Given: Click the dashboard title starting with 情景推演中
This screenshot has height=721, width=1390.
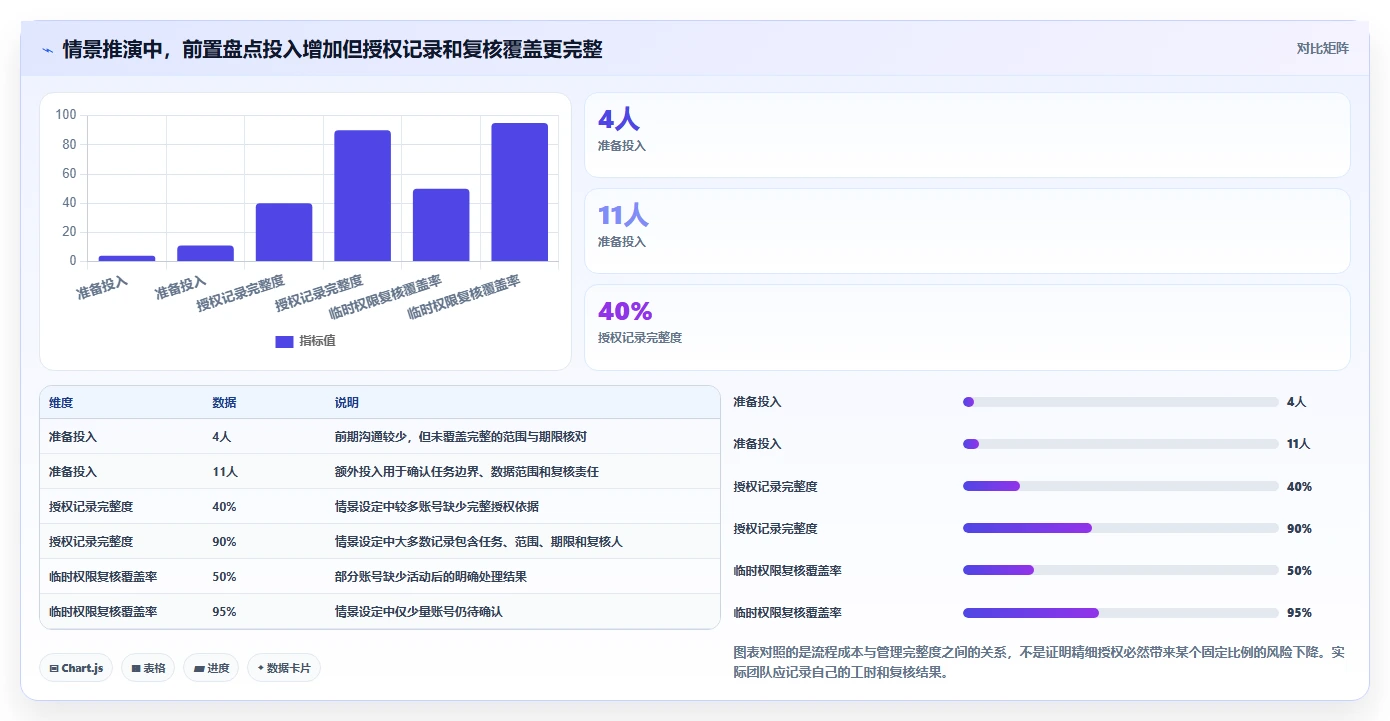Looking at the screenshot, I should (332, 49).
